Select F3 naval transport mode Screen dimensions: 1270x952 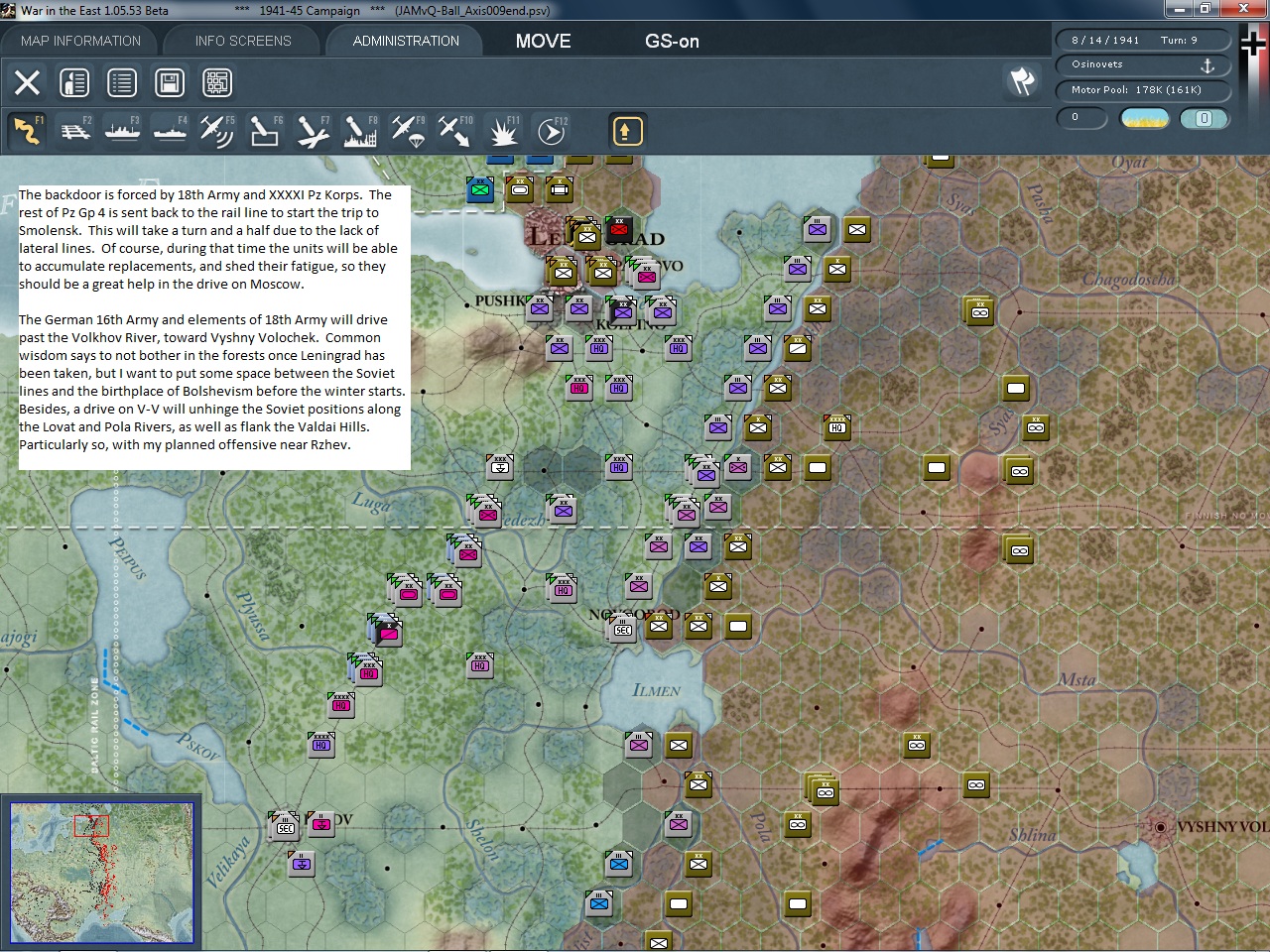122,131
